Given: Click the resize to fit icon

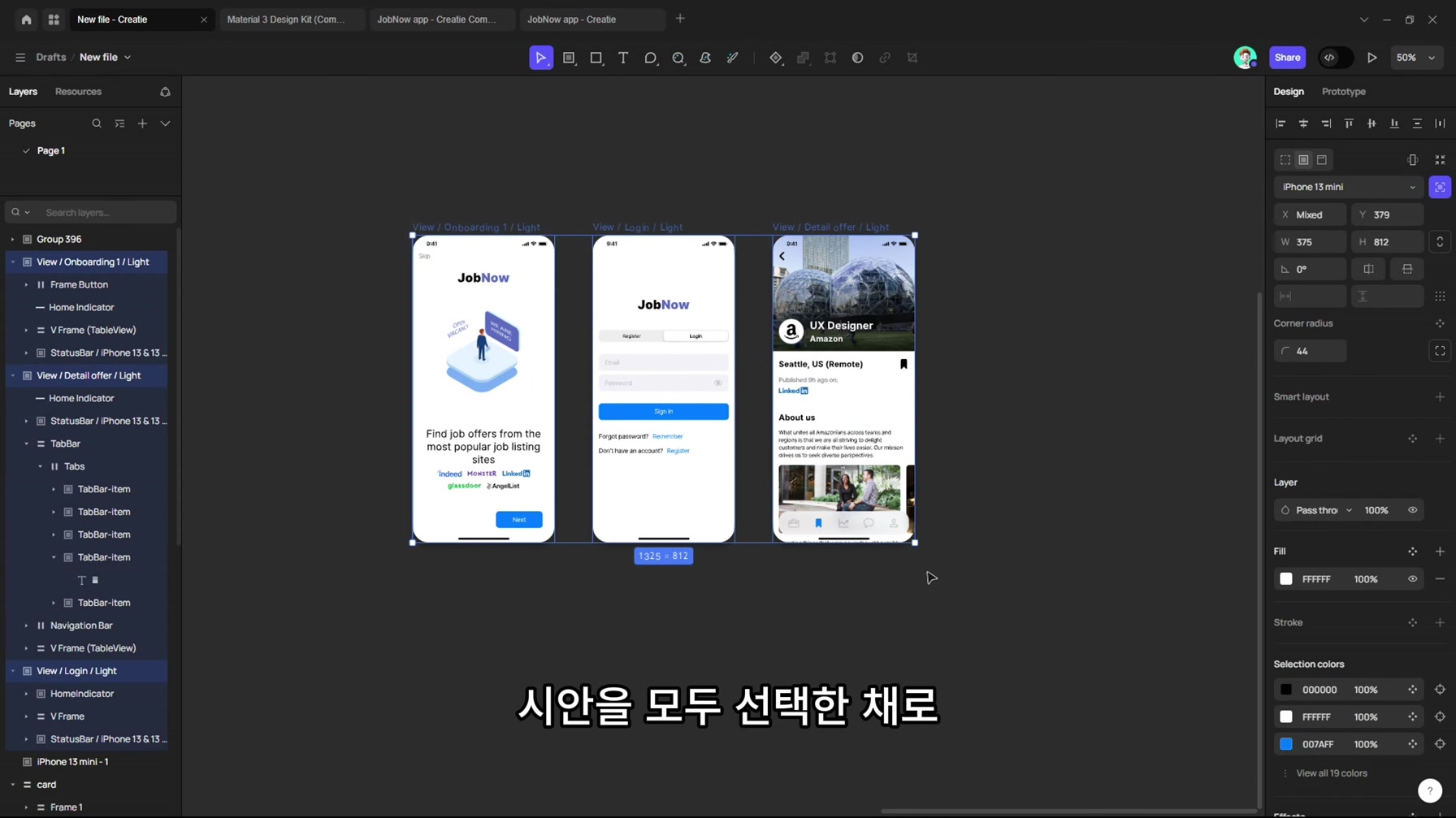Looking at the screenshot, I should click(x=1440, y=160).
